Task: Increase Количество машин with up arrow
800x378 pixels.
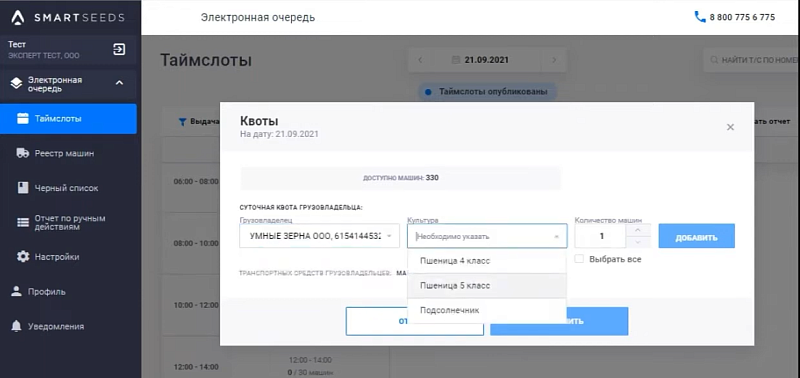Action: (x=638, y=230)
